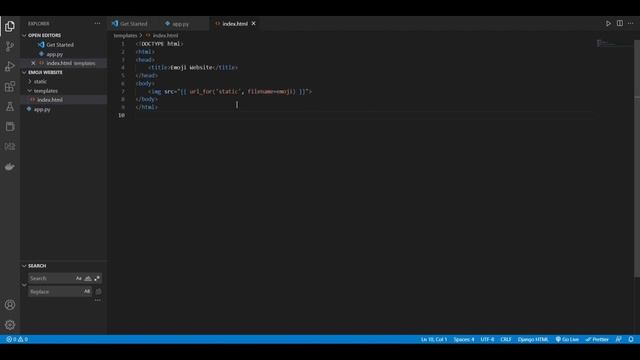Image resolution: width=640 pixels, height=360 pixels.
Task: Close index.html in Open Editors list
Action: pyautogui.click(x=33, y=63)
